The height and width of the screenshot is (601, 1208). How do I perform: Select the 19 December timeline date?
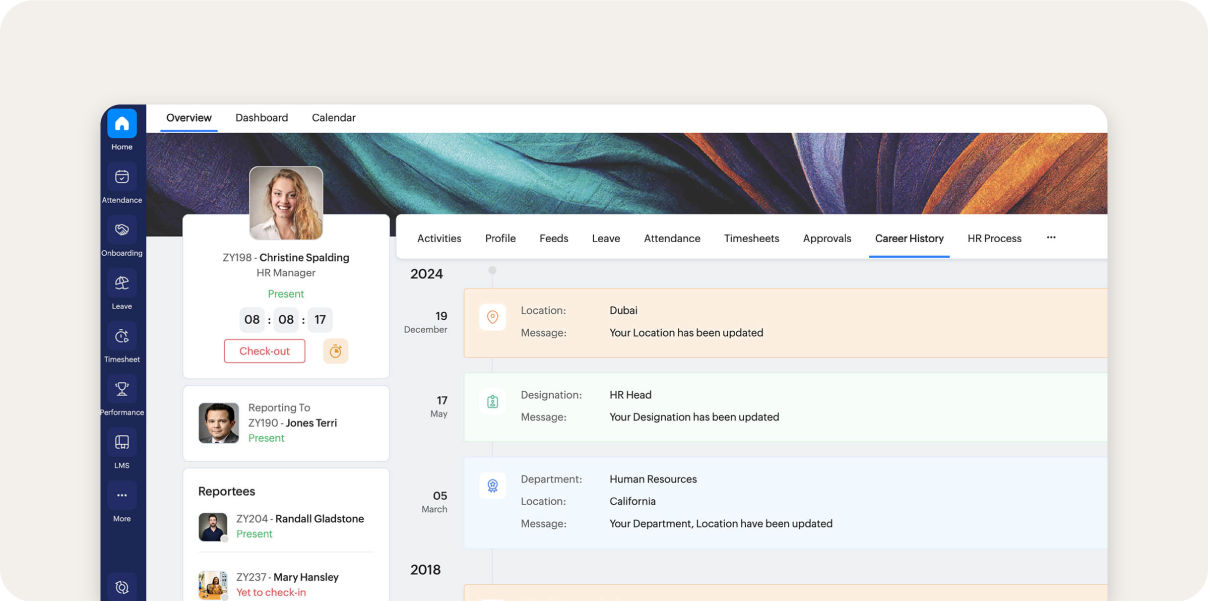[426, 322]
